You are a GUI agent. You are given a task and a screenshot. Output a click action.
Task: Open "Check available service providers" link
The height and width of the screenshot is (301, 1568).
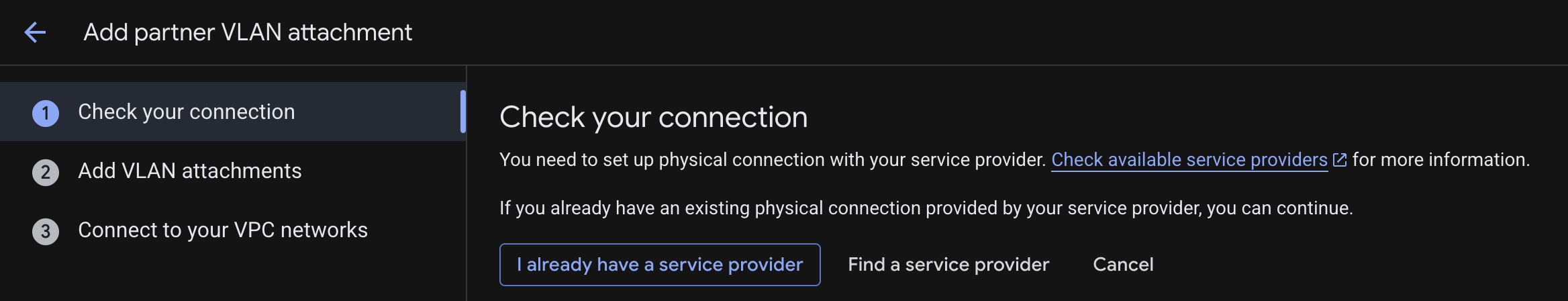pyautogui.click(x=1189, y=160)
